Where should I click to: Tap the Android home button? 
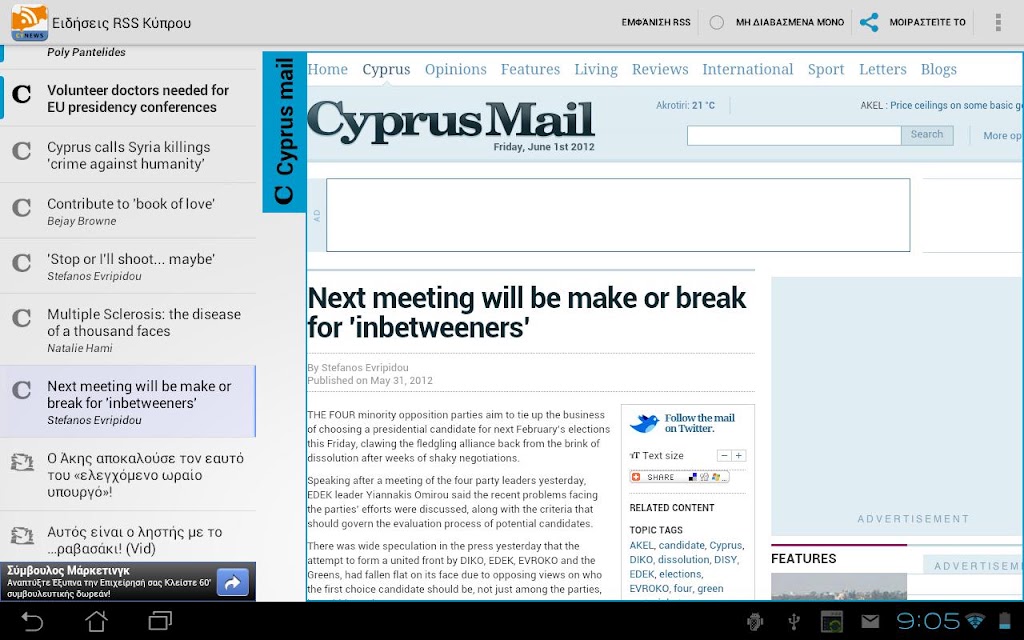(97, 620)
